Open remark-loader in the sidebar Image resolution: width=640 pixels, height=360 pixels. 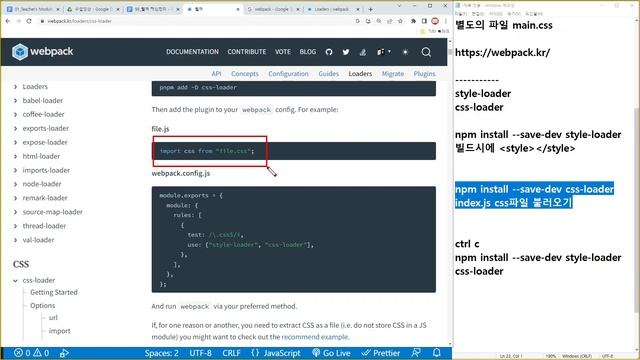(45, 198)
